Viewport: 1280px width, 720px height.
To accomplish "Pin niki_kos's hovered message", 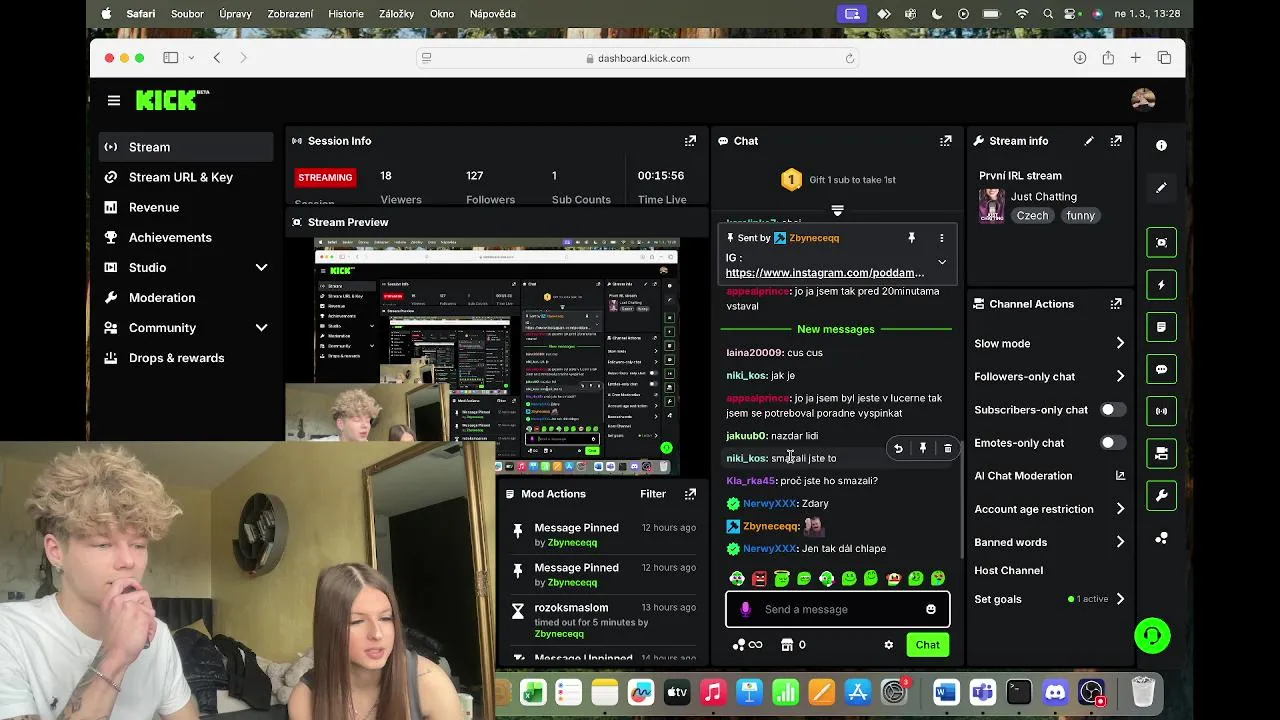I will [x=923, y=449].
